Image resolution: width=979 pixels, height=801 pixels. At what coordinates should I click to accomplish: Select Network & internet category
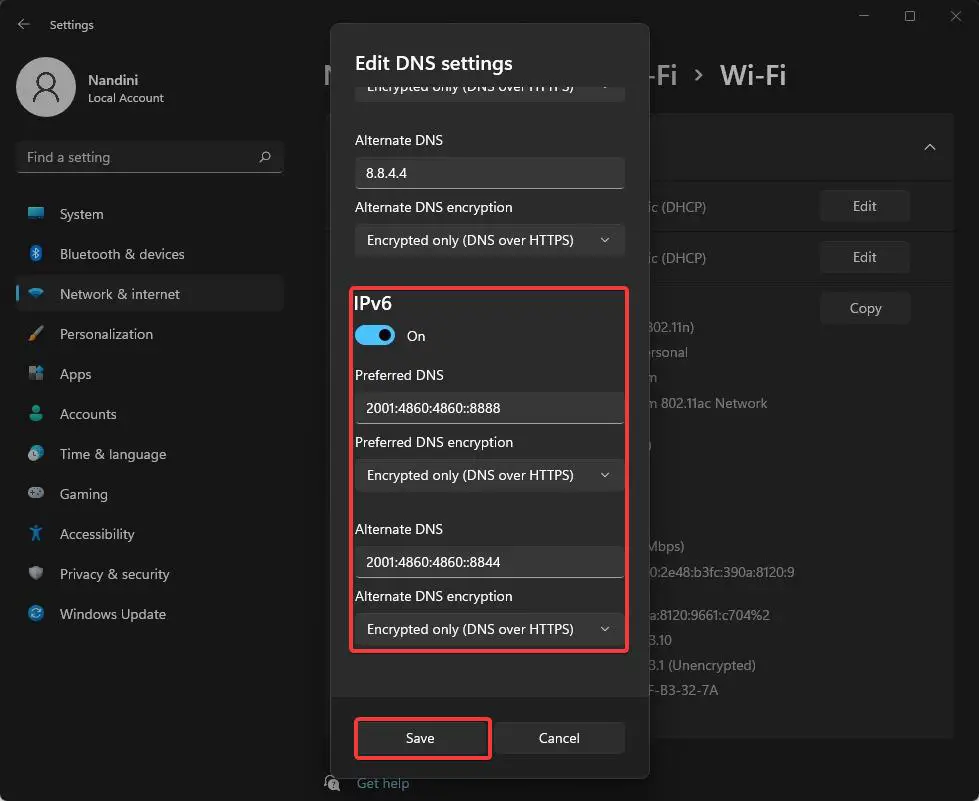click(x=150, y=294)
